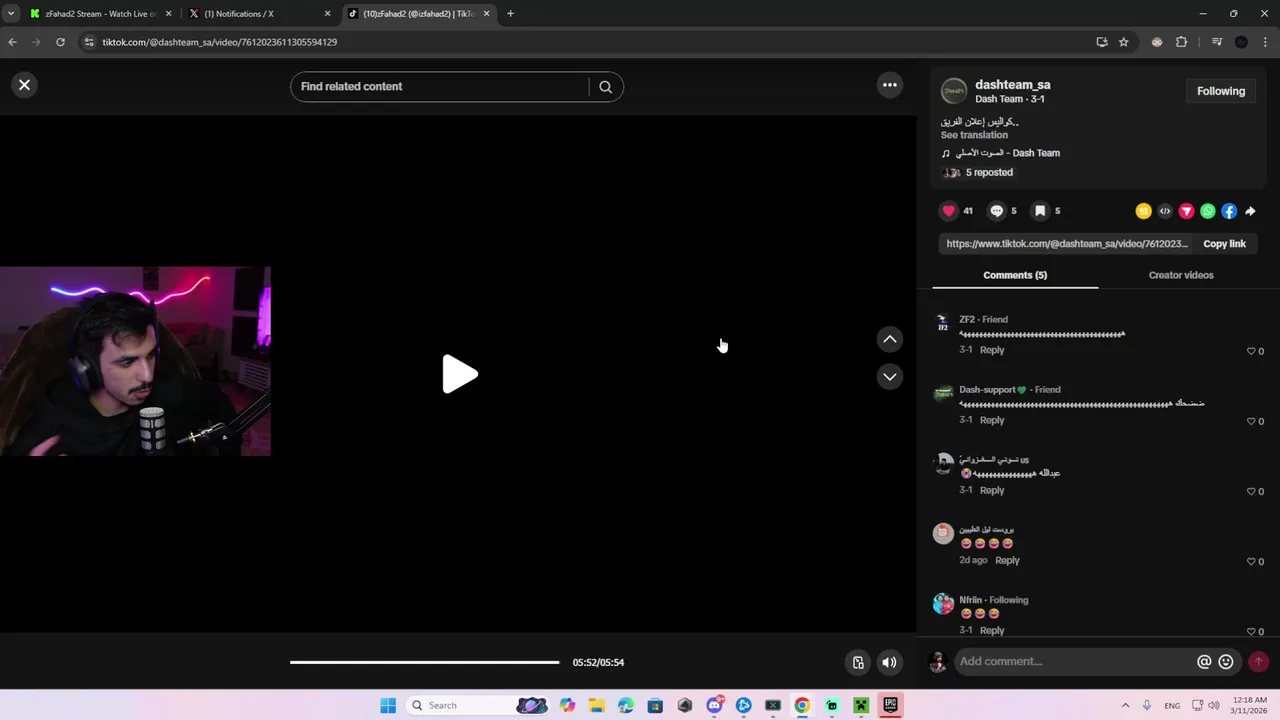Reload the page

60,42
